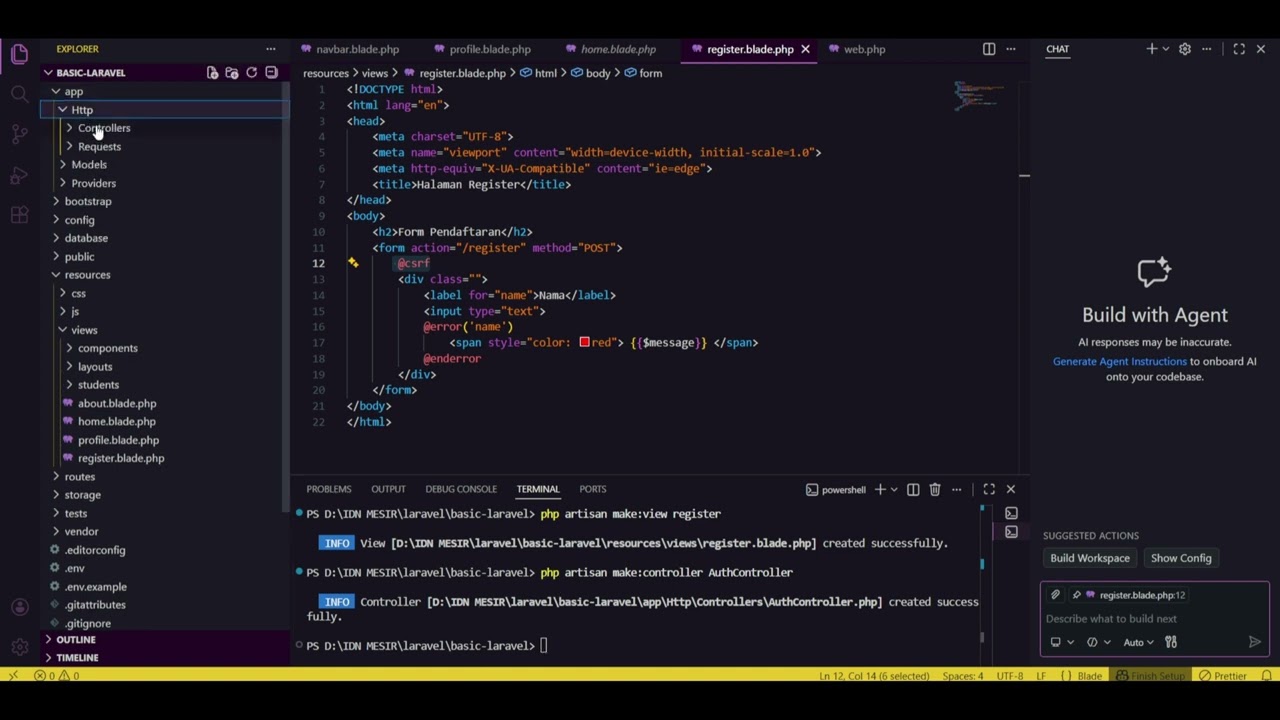Click Show Config suggested action

tap(1181, 558)
